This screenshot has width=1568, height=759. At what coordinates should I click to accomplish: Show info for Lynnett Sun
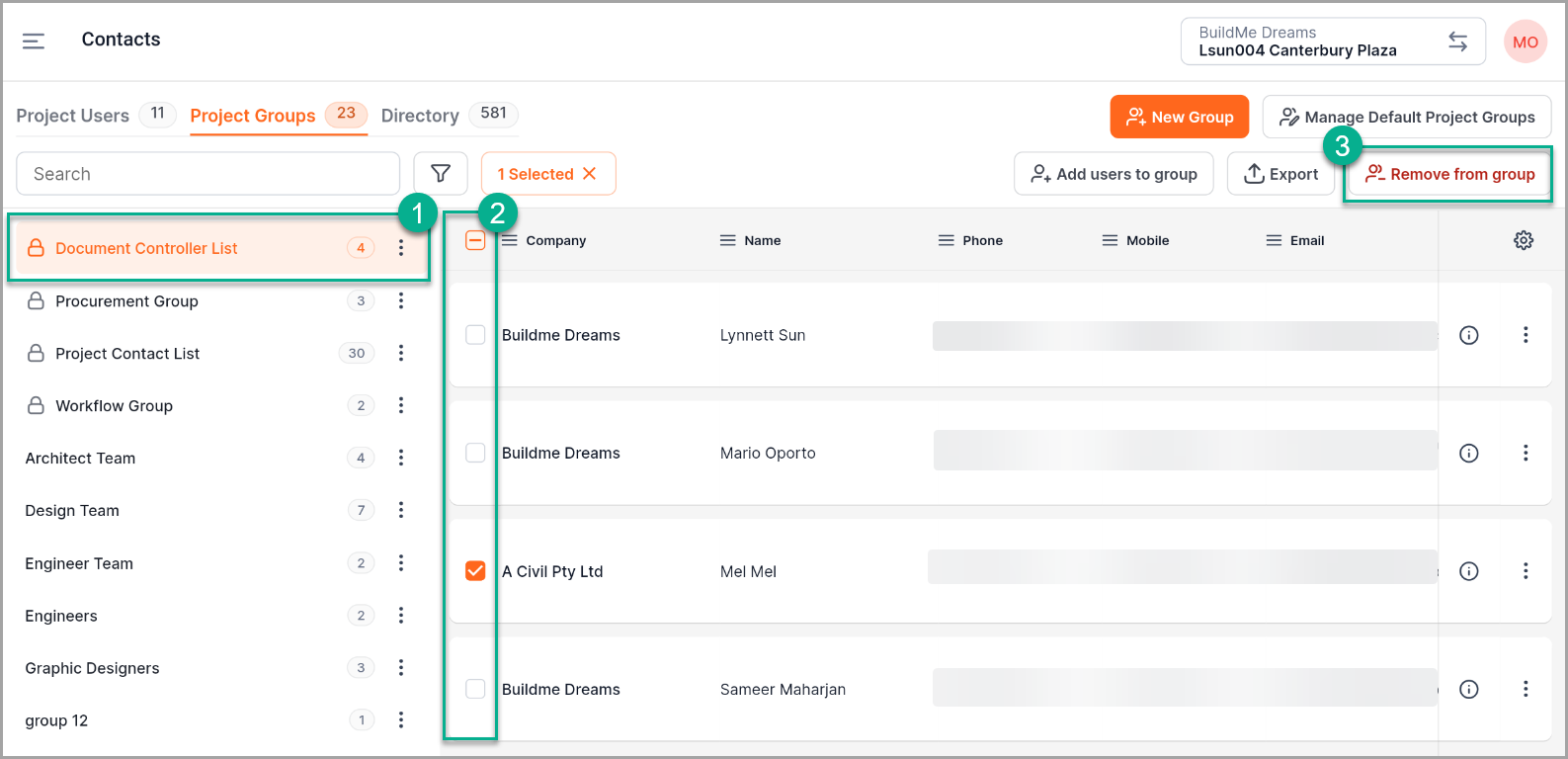click(1469, 335)
